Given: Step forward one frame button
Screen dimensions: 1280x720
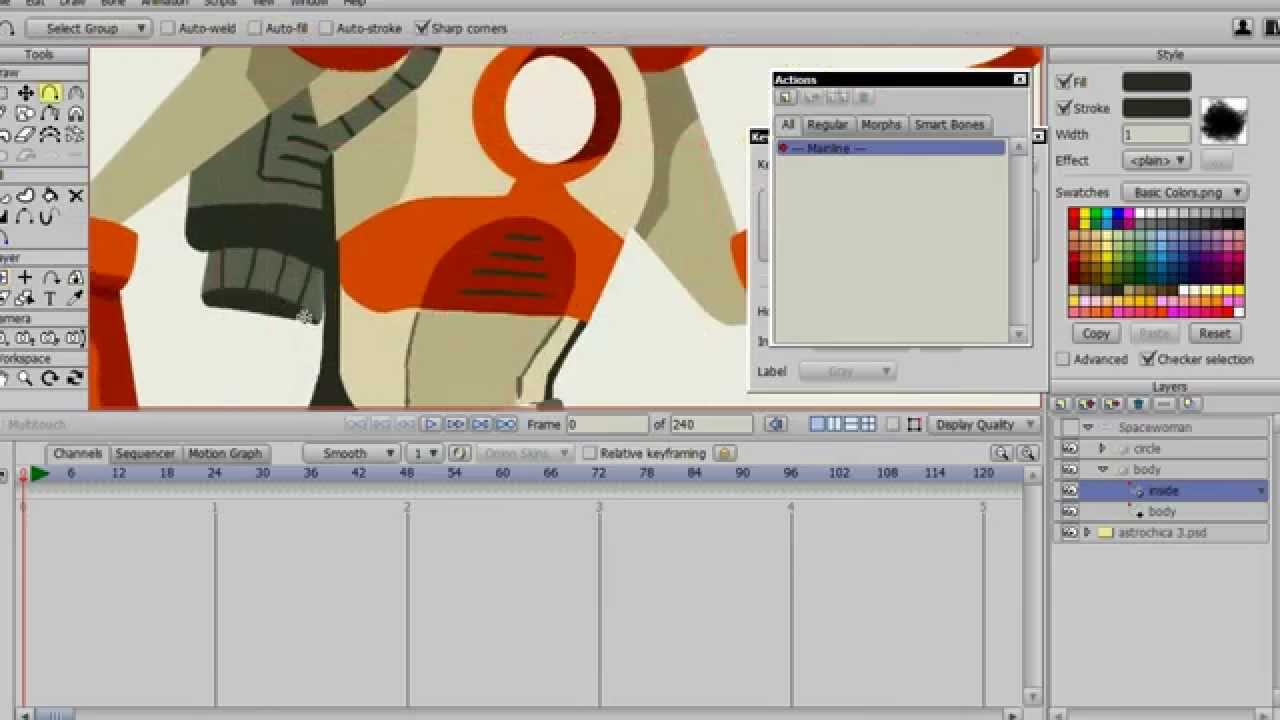Looking at the screenshot, I should [456, 424].
